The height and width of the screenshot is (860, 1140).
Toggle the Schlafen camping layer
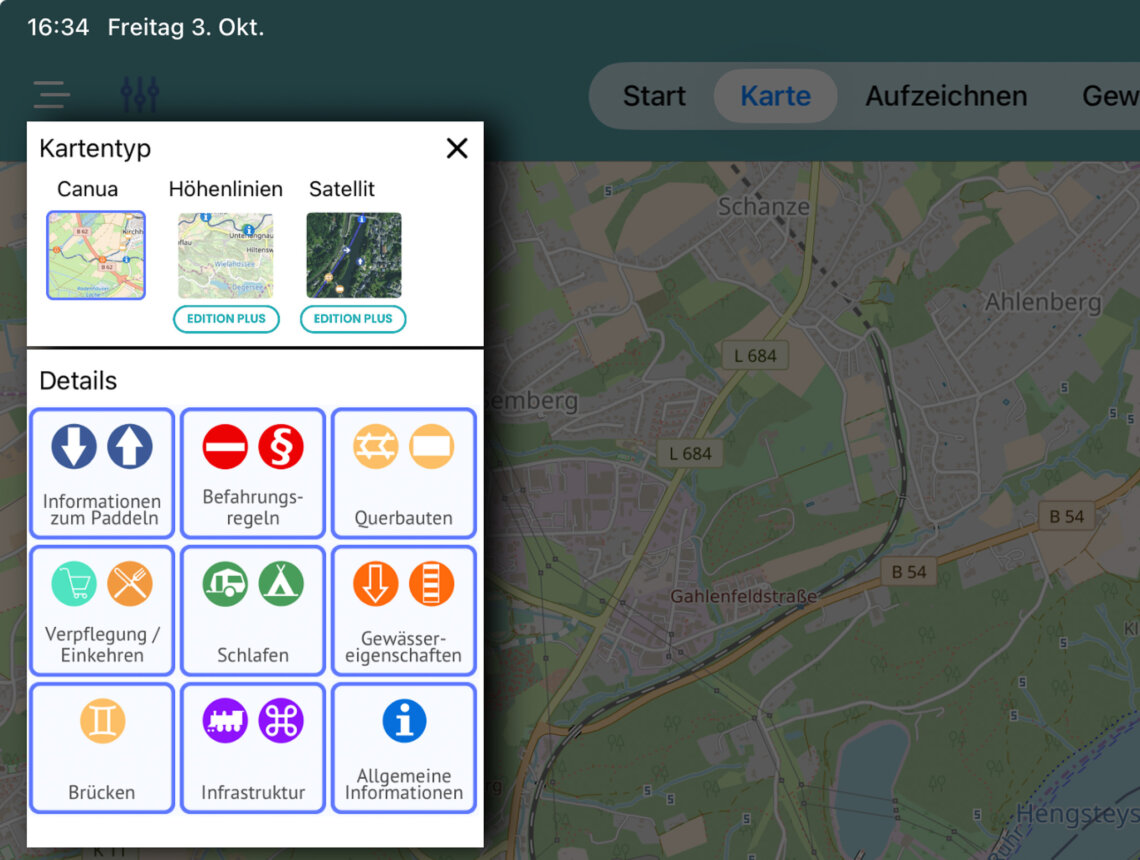[253, 610]
